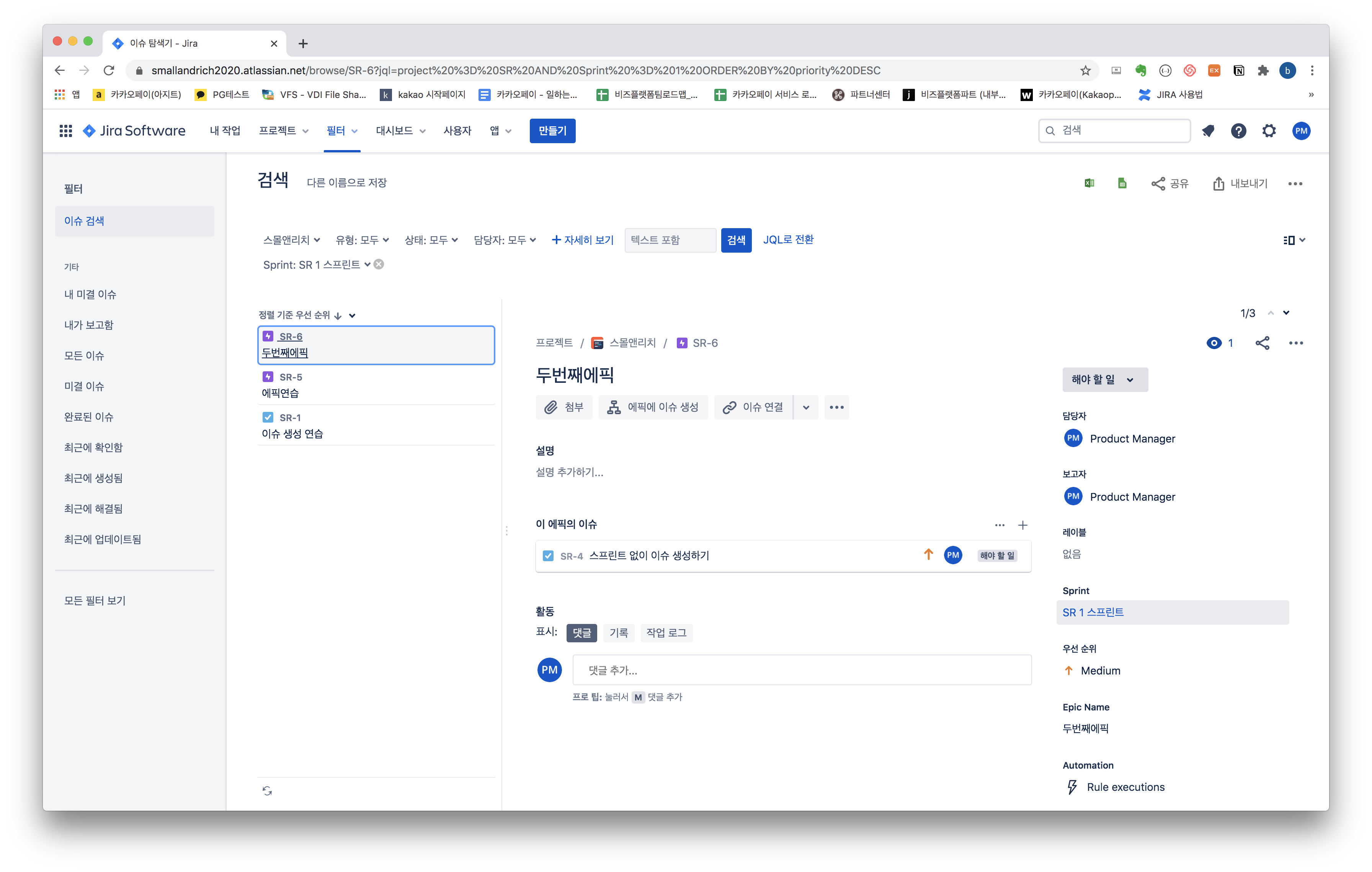Open the Jira app switcher grid icon

coord(65,131)
